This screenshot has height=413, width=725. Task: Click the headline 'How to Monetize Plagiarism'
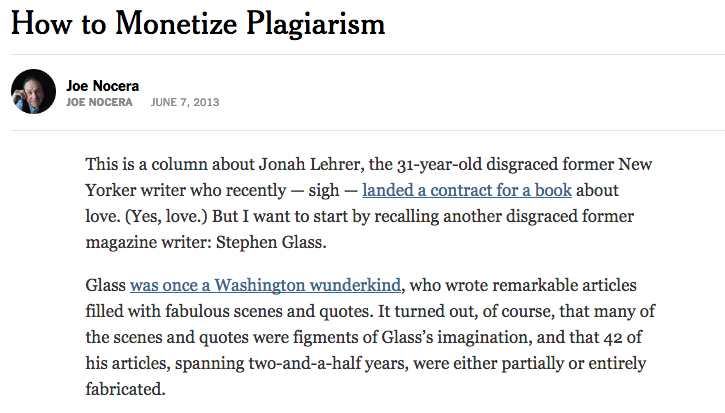(198, 23)
